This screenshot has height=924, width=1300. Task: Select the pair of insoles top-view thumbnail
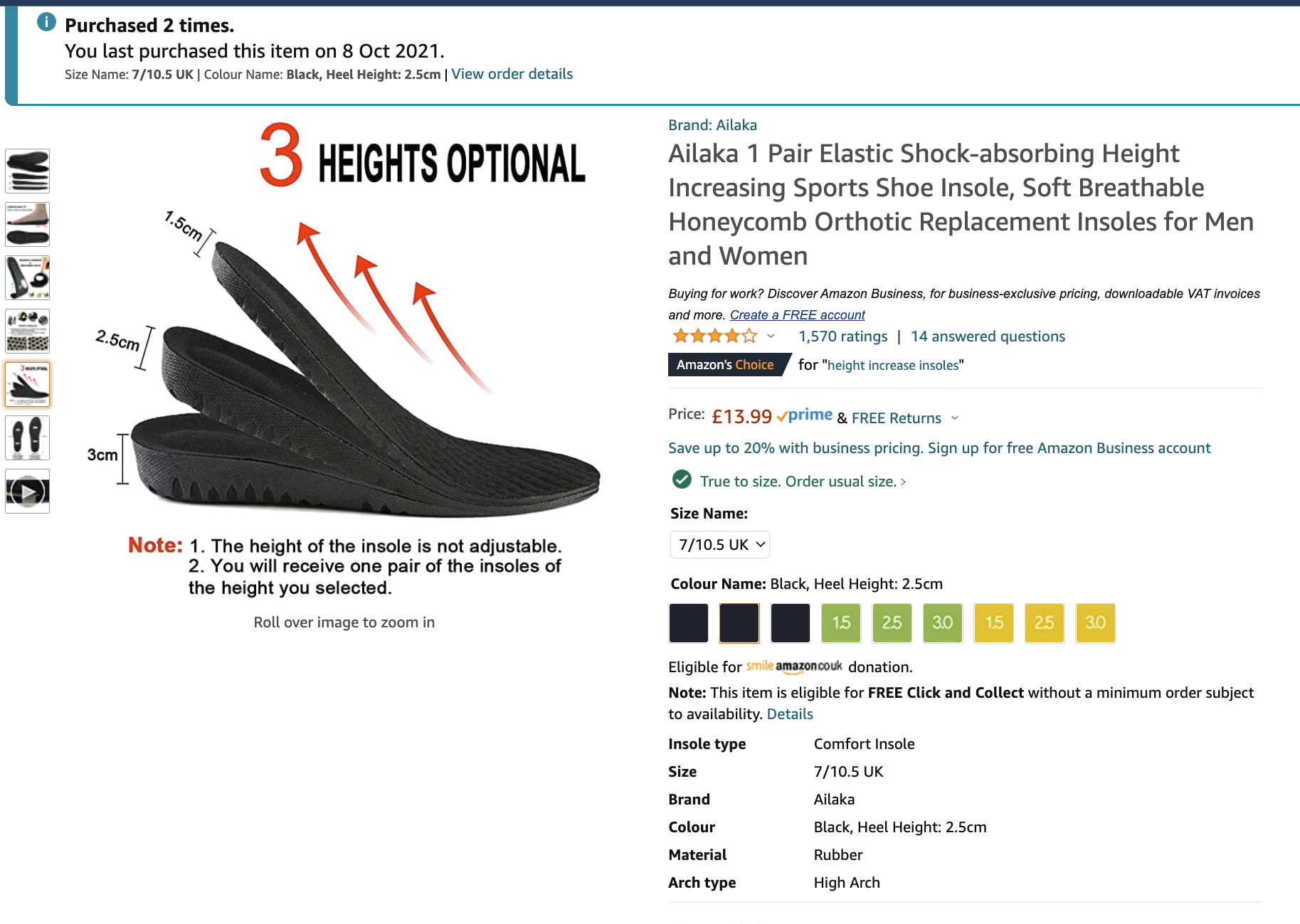[x=28, y=437]
